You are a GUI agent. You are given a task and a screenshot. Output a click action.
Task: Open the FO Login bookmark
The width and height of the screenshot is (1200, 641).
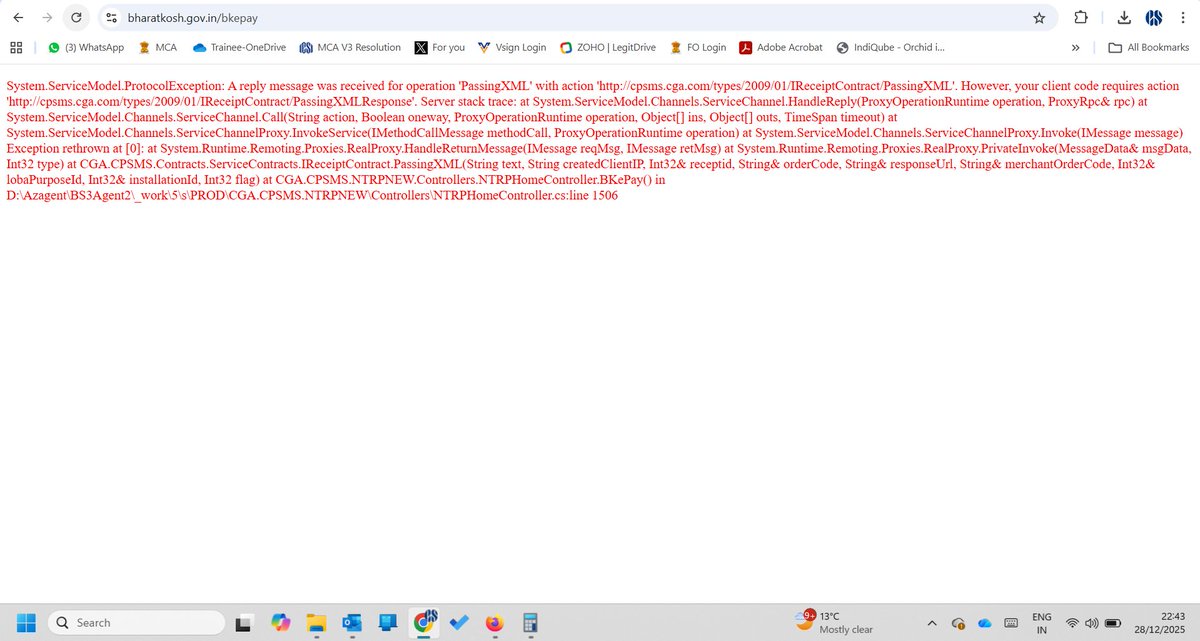point(696,47)
